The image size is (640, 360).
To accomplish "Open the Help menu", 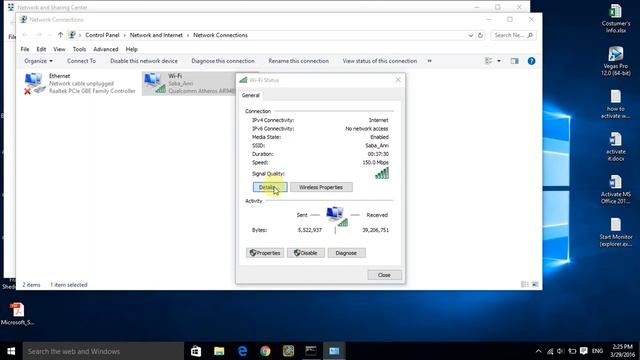I will pos(131,49).
